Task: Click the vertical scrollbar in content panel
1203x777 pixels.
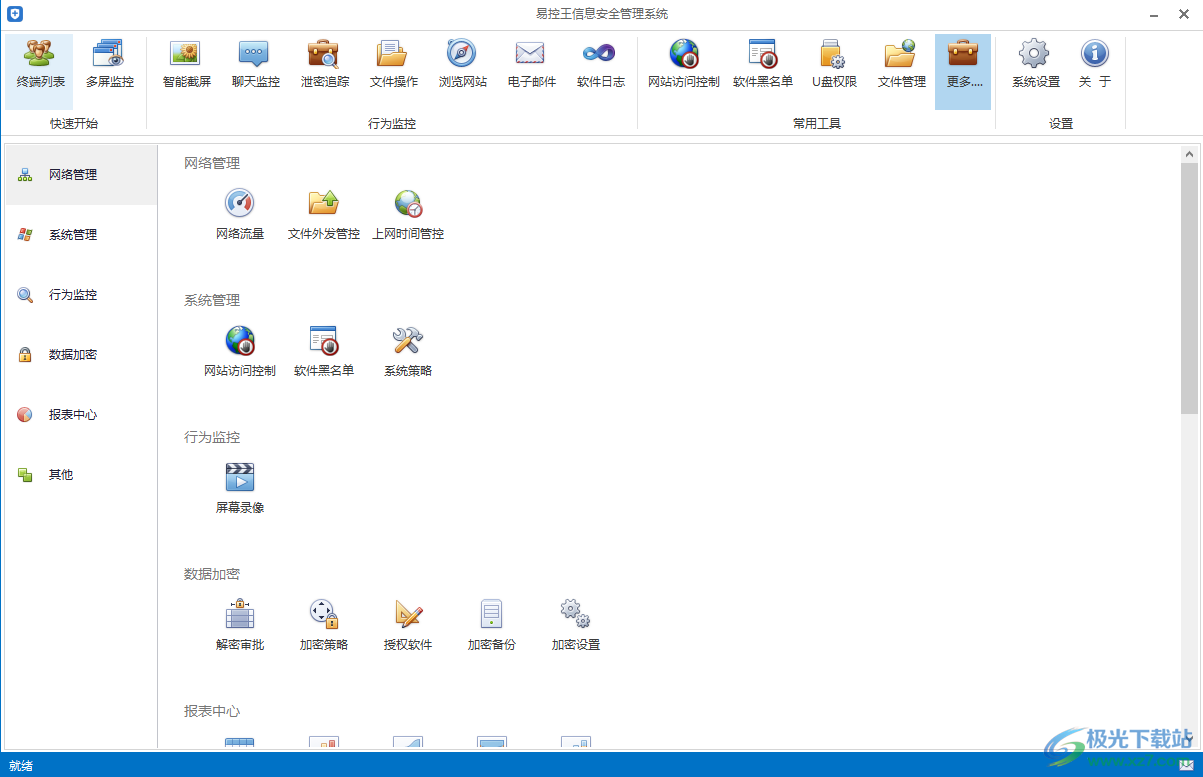Action: click(1189, 288)
